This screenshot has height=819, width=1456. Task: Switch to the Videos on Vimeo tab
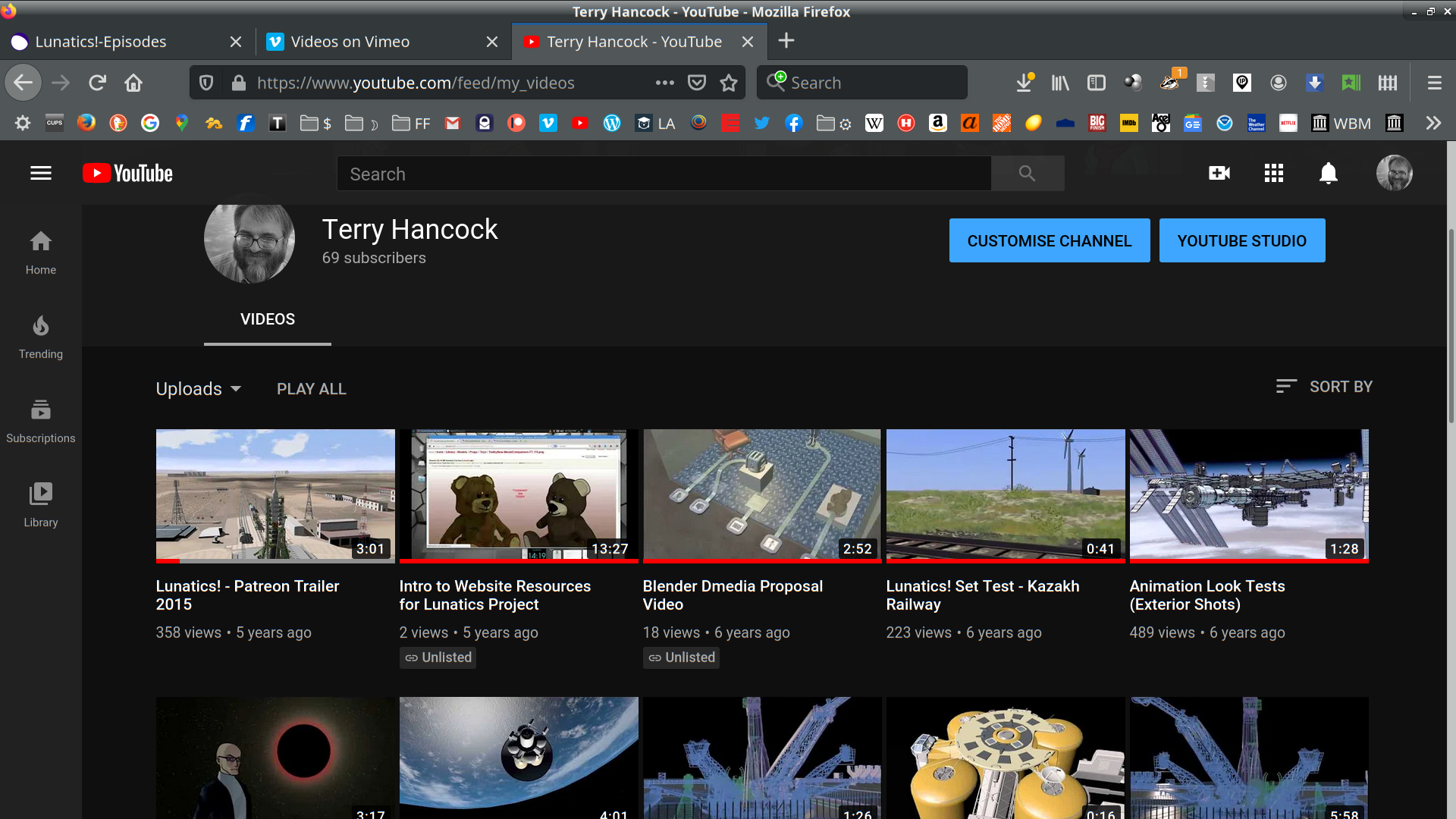point(351,42)
